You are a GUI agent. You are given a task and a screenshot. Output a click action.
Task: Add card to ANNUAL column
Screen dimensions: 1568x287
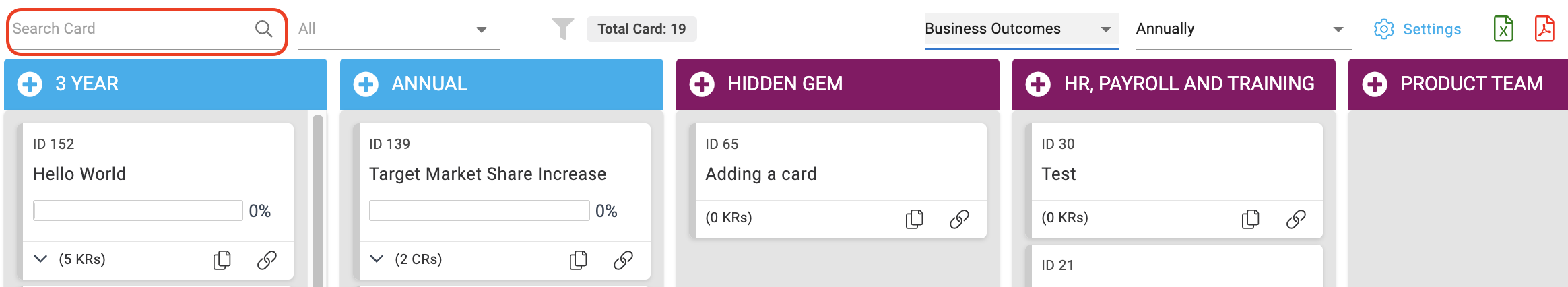(366, 84)
